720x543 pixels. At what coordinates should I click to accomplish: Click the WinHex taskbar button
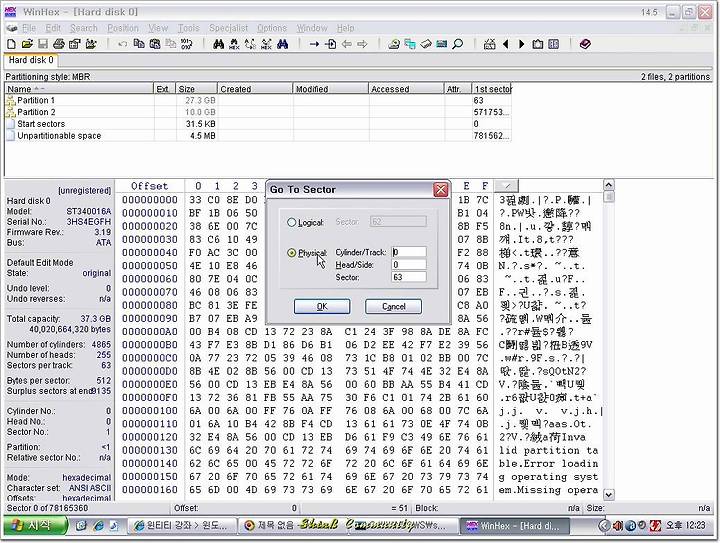tap(513, 526)
